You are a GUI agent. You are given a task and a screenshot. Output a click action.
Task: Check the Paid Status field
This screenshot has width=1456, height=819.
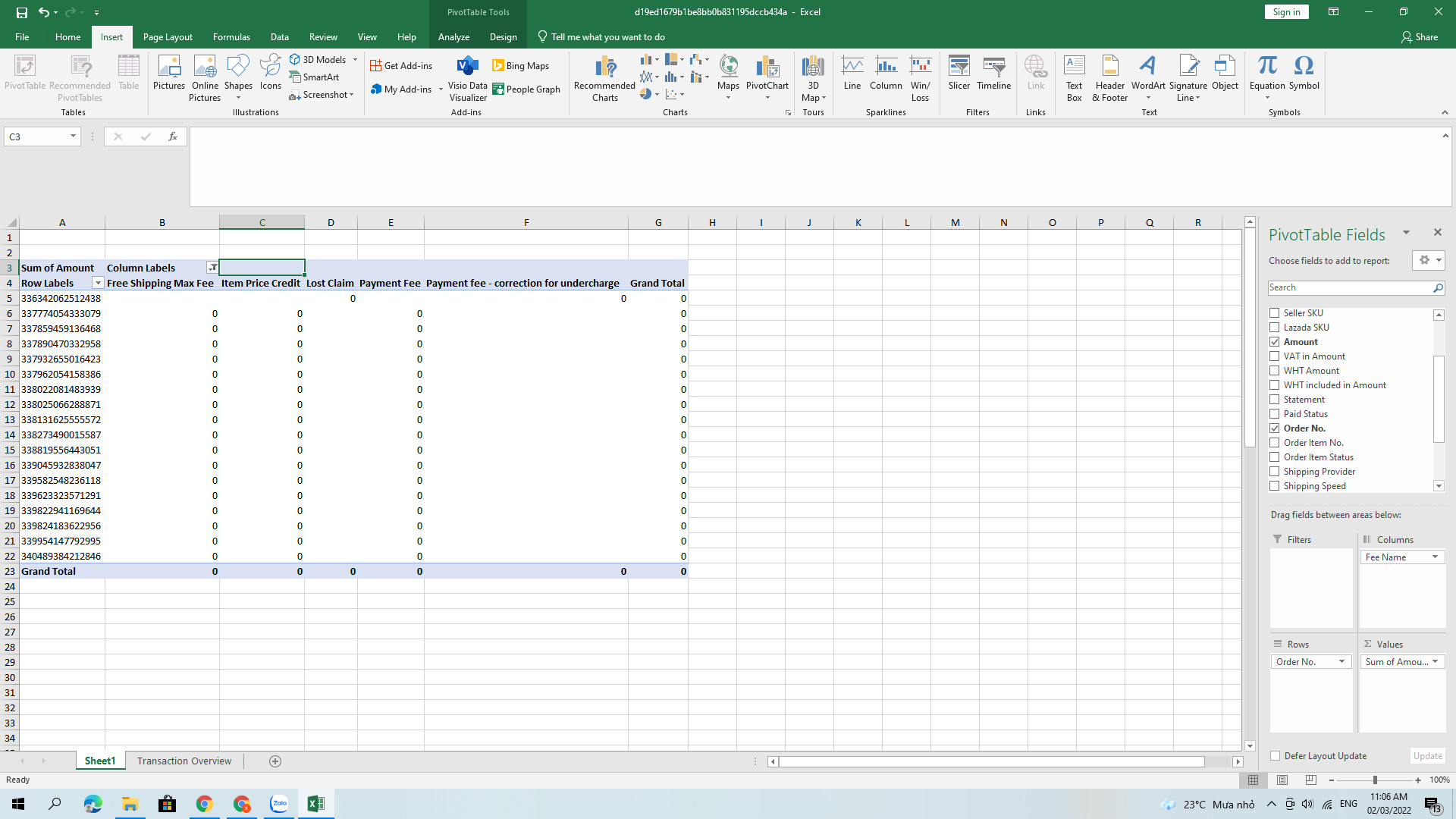point(1275,414)
